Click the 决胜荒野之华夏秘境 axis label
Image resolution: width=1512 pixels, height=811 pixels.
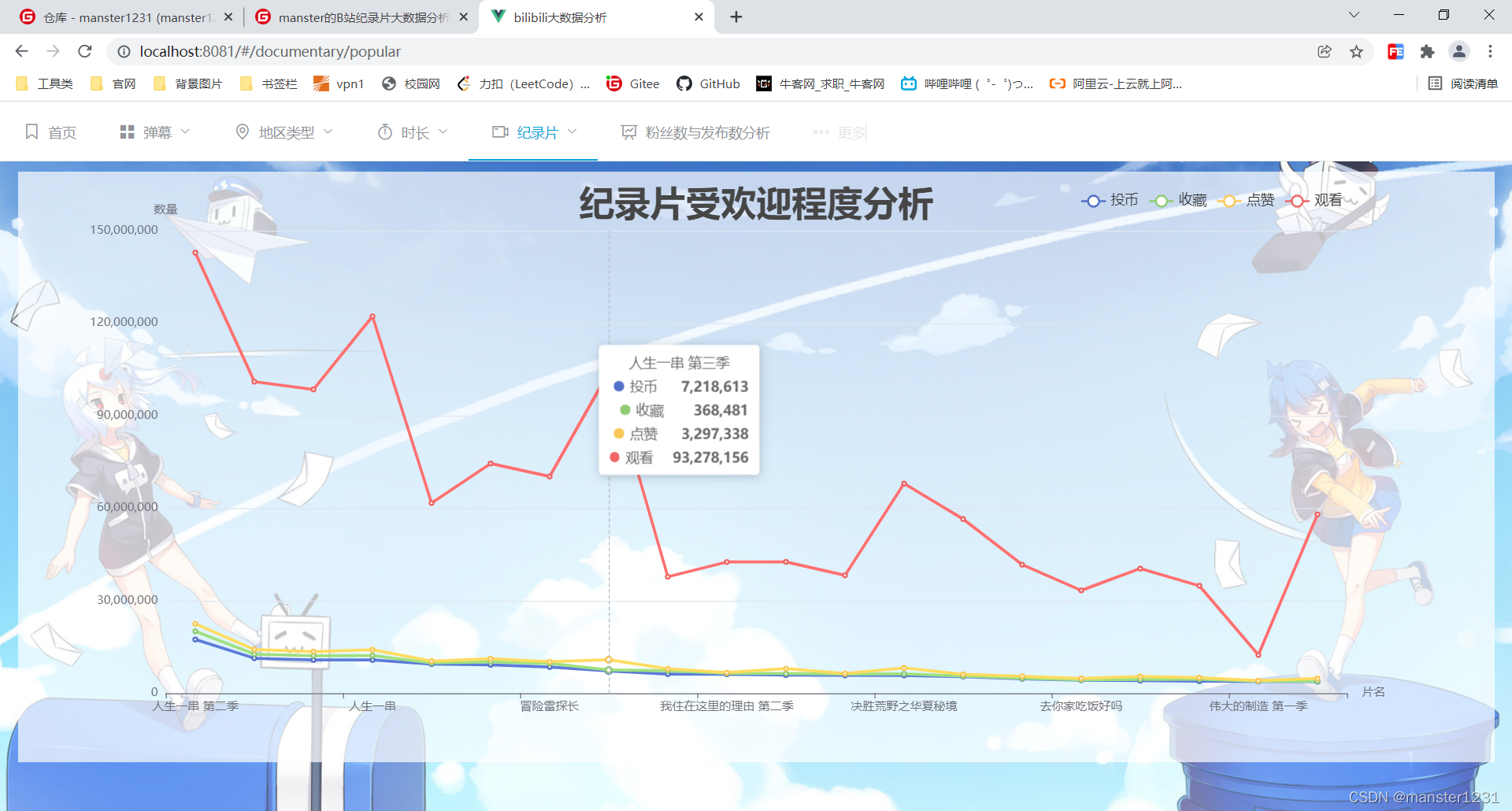[x=904, y=706]
